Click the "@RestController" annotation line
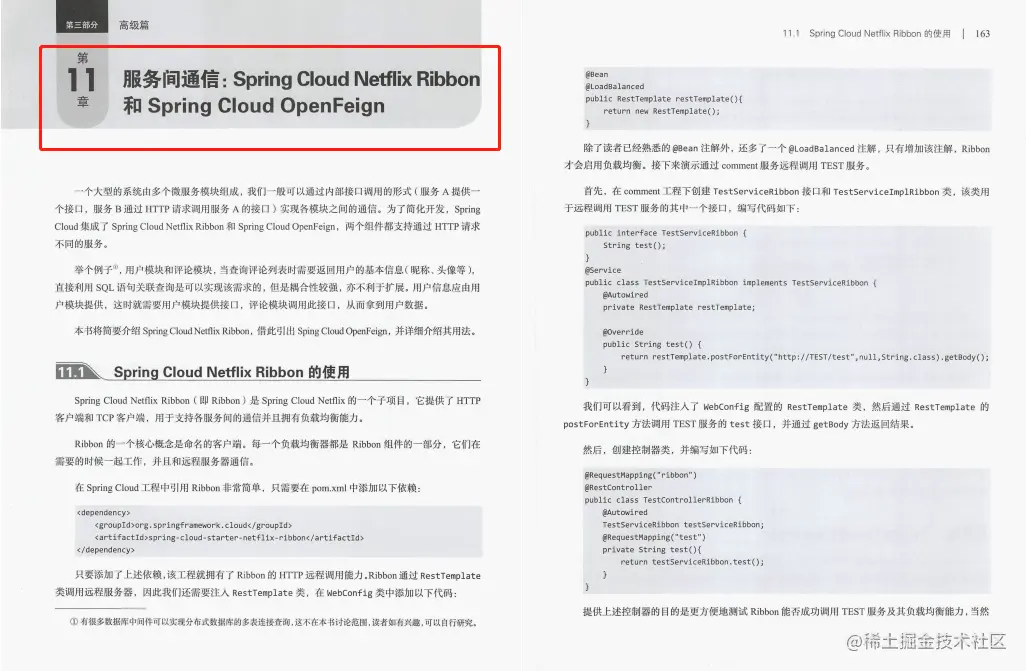Screen dimensions: 1026x671 click(x=618, y=488)
